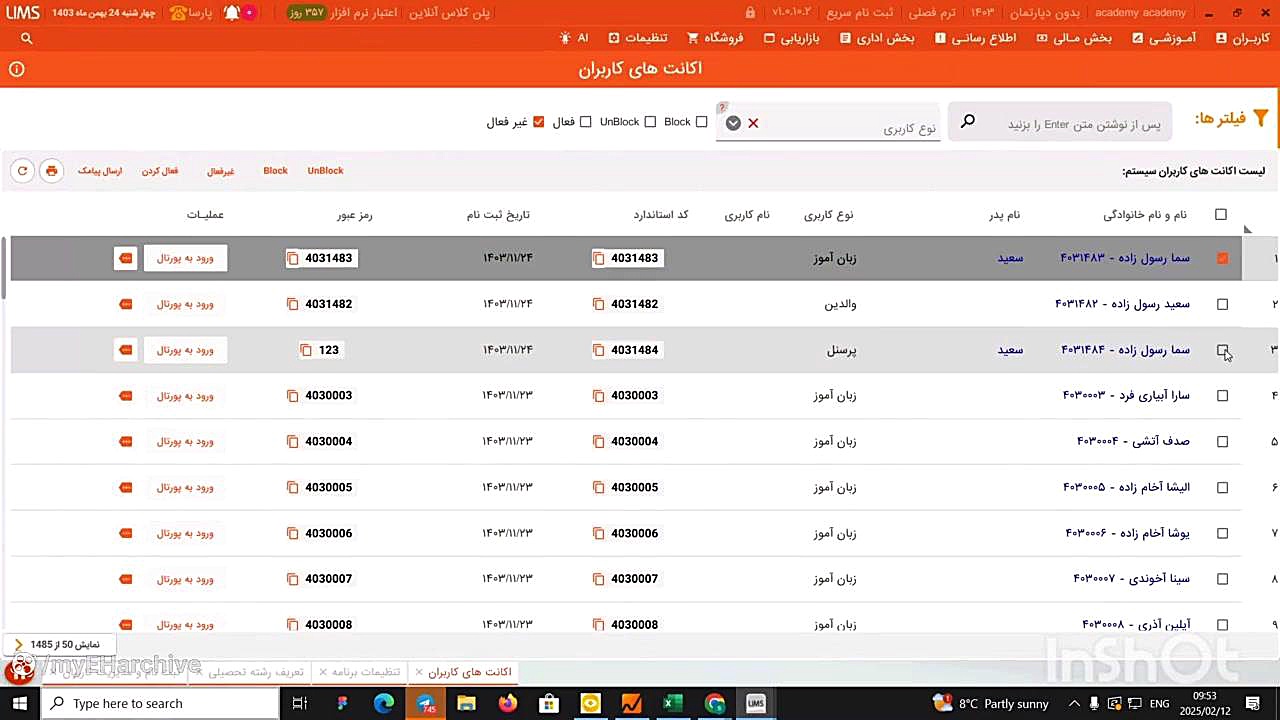The image size is (1280, 720).
Task: Click the فعال کردن action button
Action: [x=160, y=171]
